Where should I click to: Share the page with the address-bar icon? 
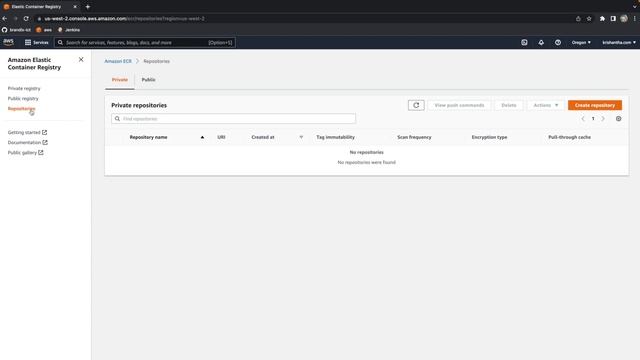coord(578,19)
